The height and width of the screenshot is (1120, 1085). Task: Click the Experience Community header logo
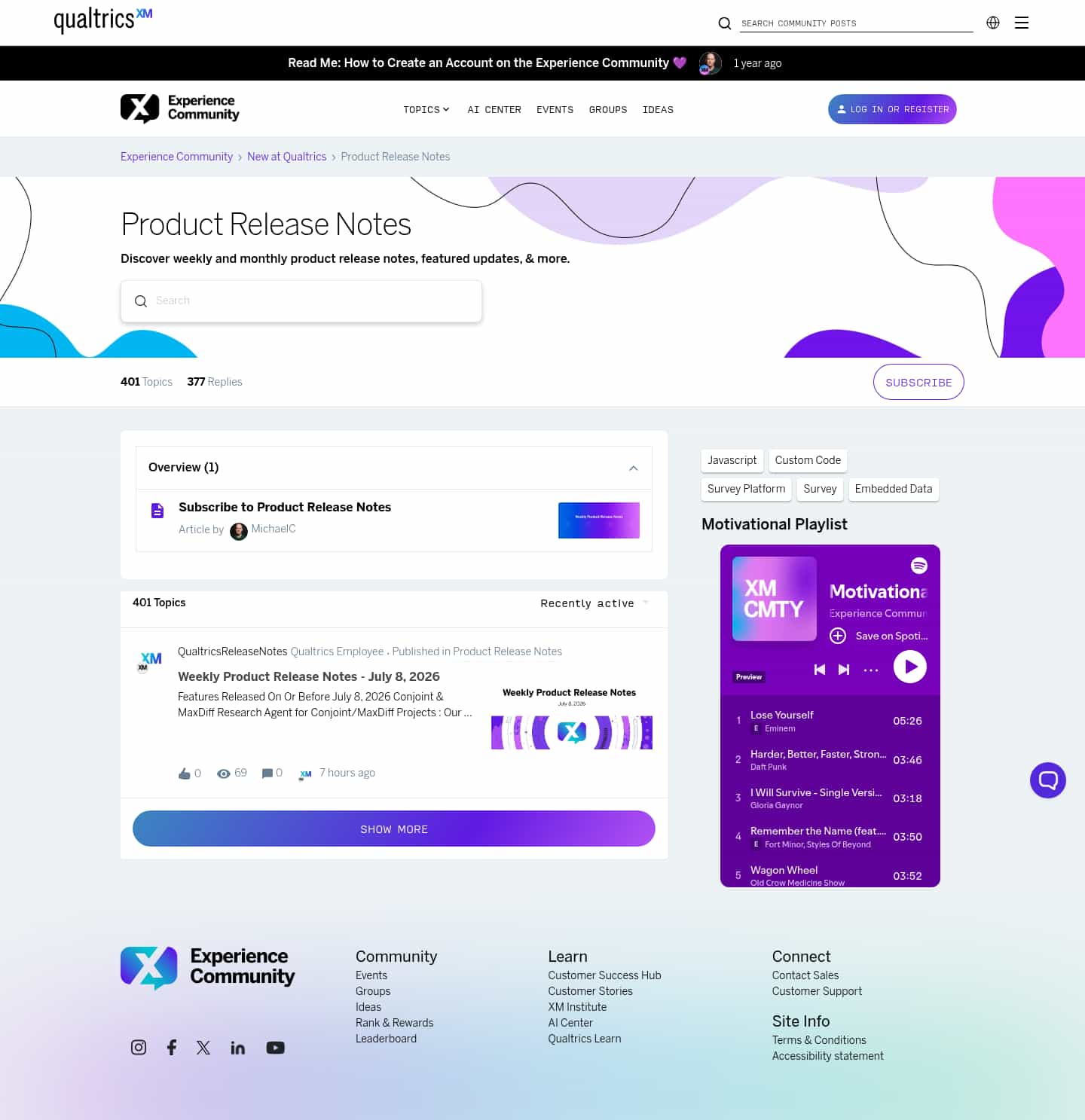pos(180,108)
